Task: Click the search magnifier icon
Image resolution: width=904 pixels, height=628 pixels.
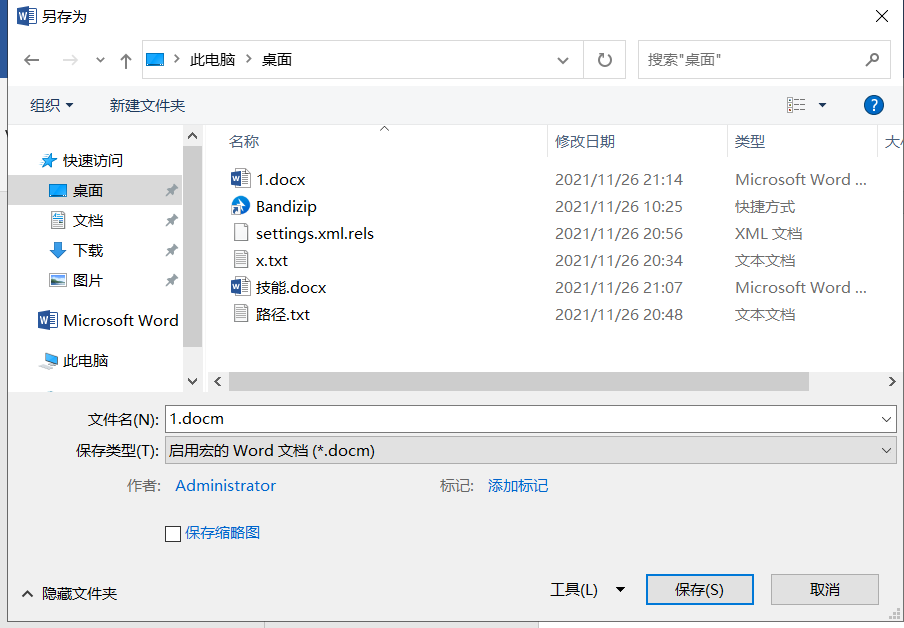Action: click(873, 59)
